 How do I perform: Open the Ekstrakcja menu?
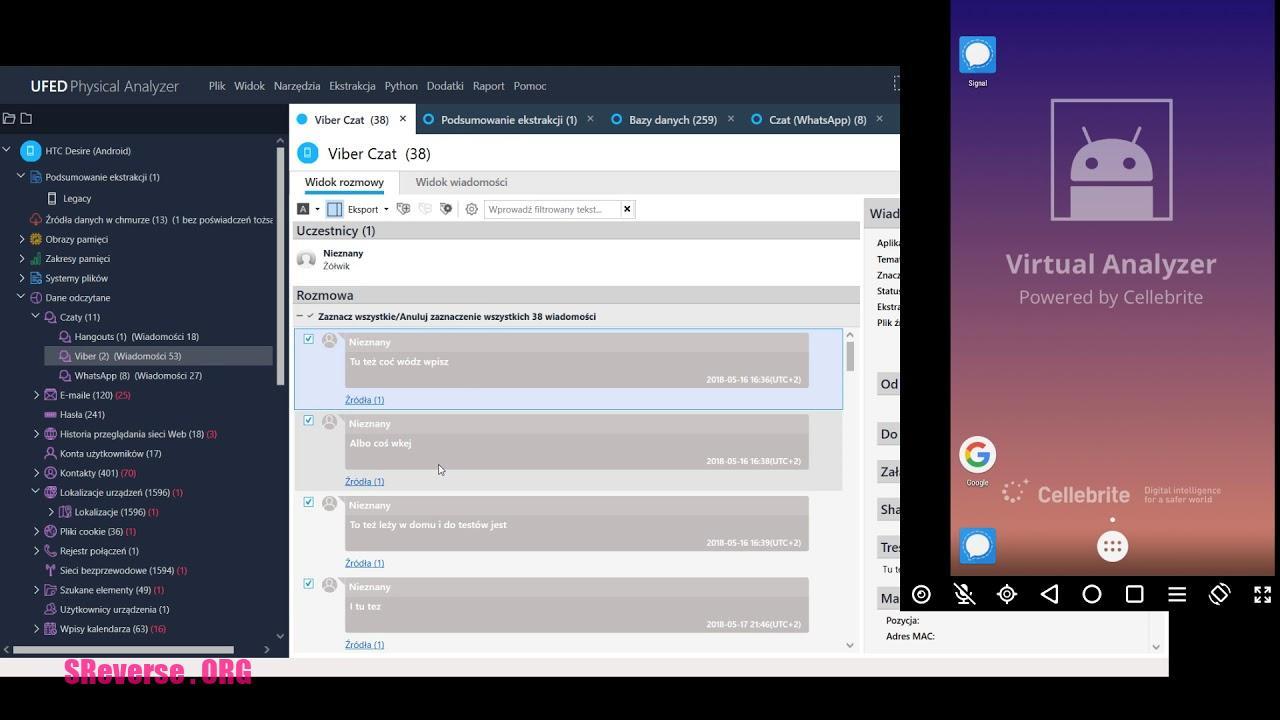(x=352, y=86)
